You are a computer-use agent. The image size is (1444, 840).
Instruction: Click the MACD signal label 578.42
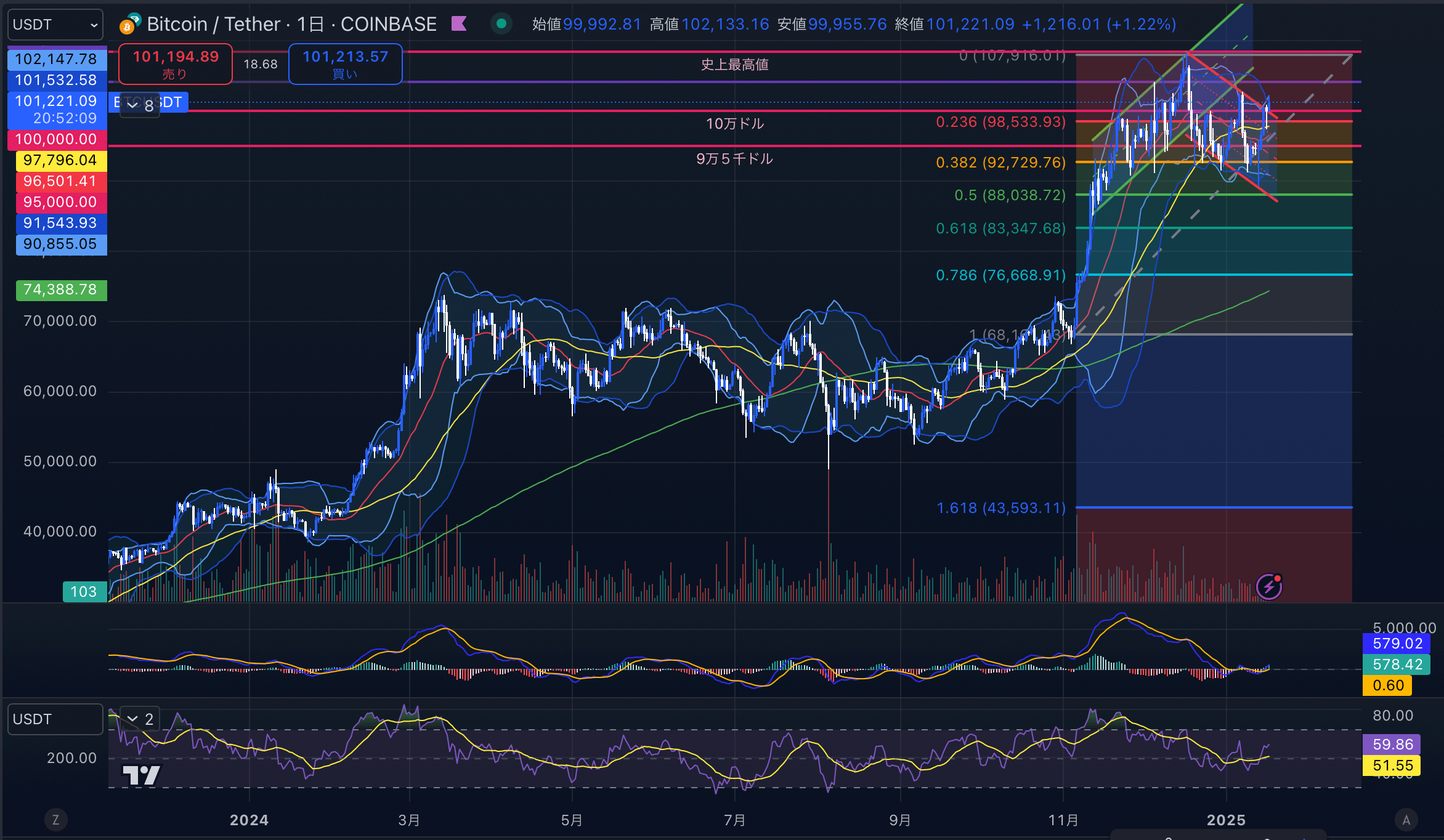(x=1397, y=664)
